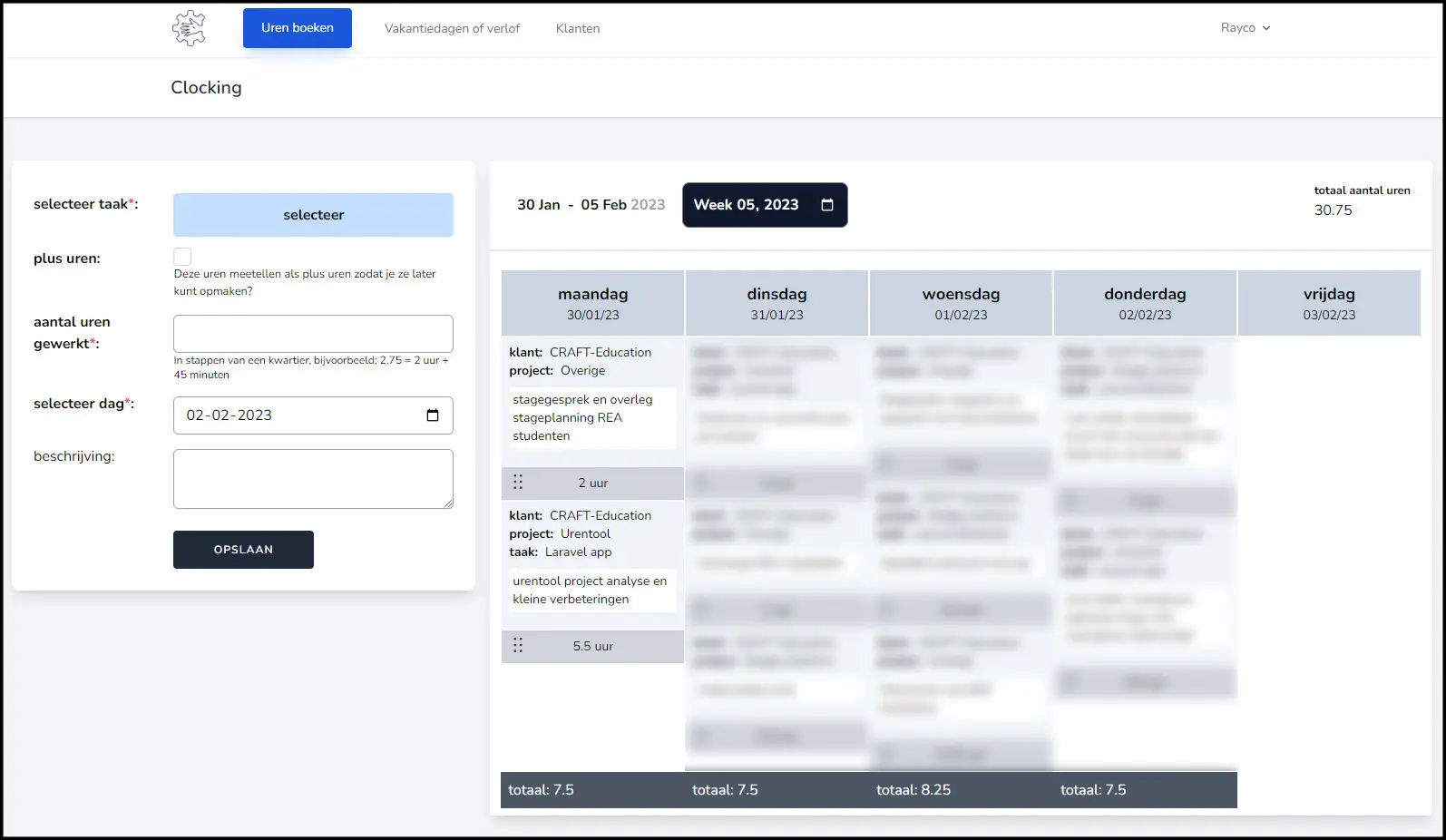The height and width of the screenshot is (840, 1446).
Task: Click the 30 Jan - 05 Feb 2023 range
Action: point(591,205)
